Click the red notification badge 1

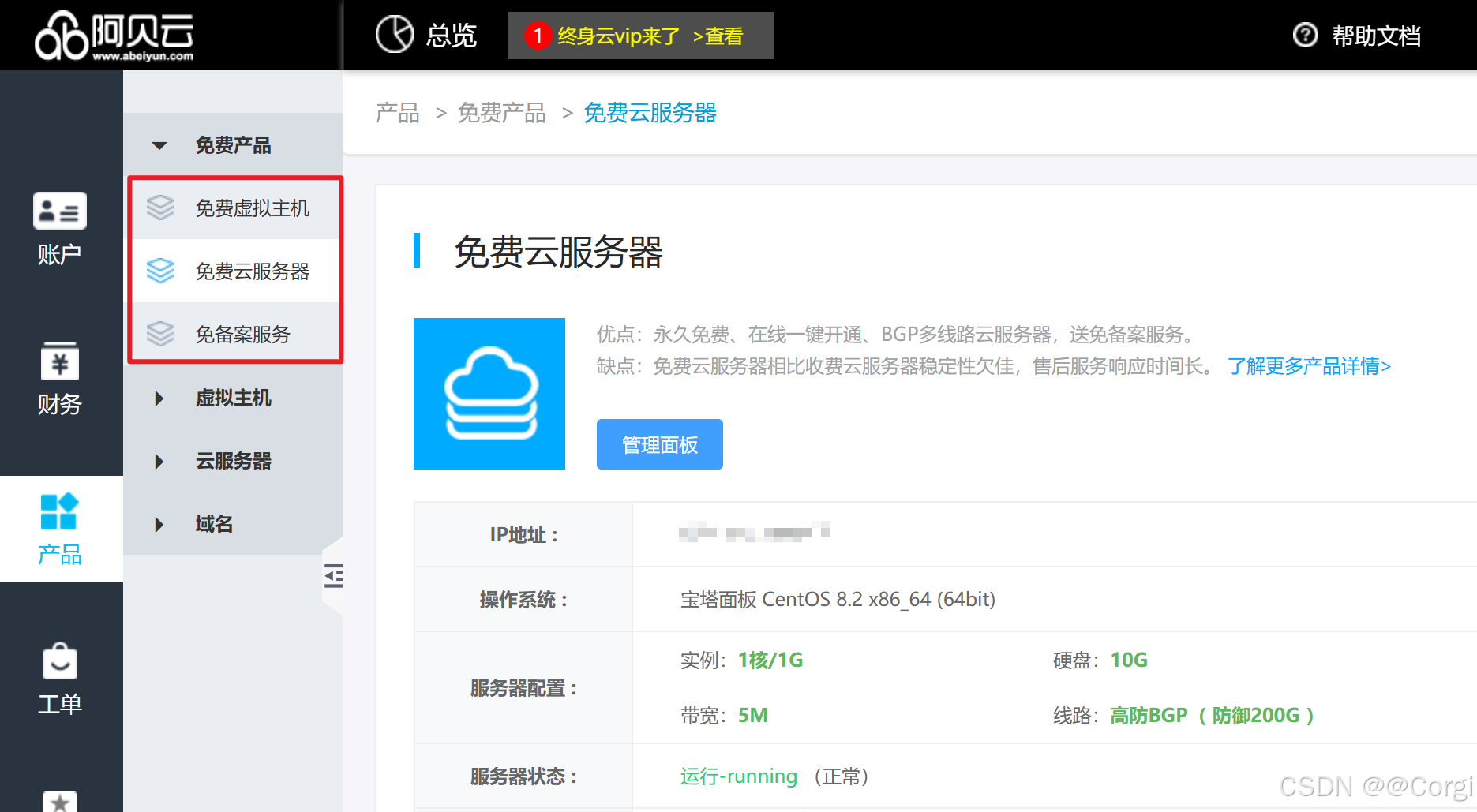[538, 36]
